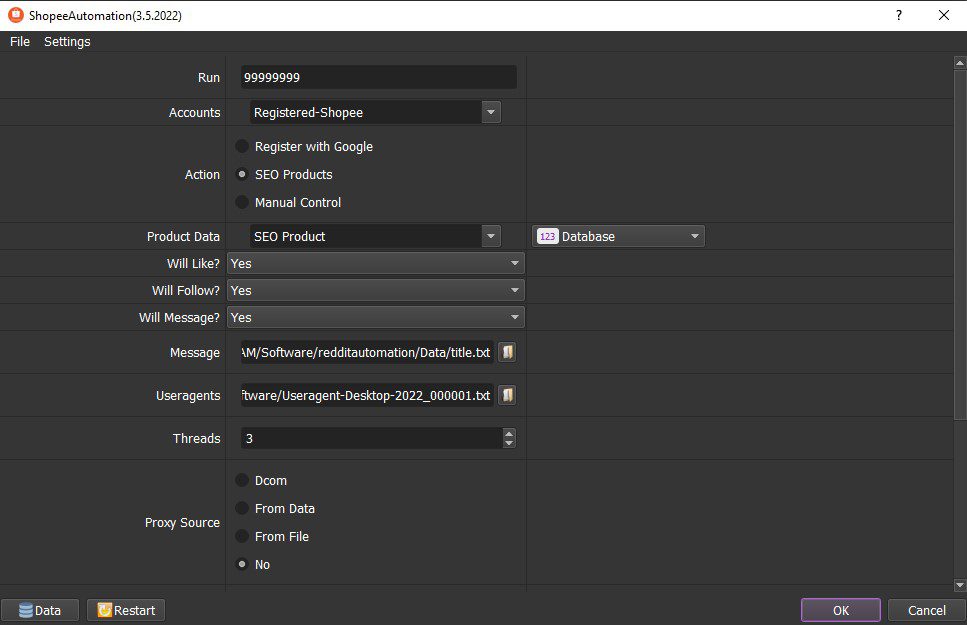Open the Settings menu
Viewport: 967px width, 625px height.
[67, 41]
